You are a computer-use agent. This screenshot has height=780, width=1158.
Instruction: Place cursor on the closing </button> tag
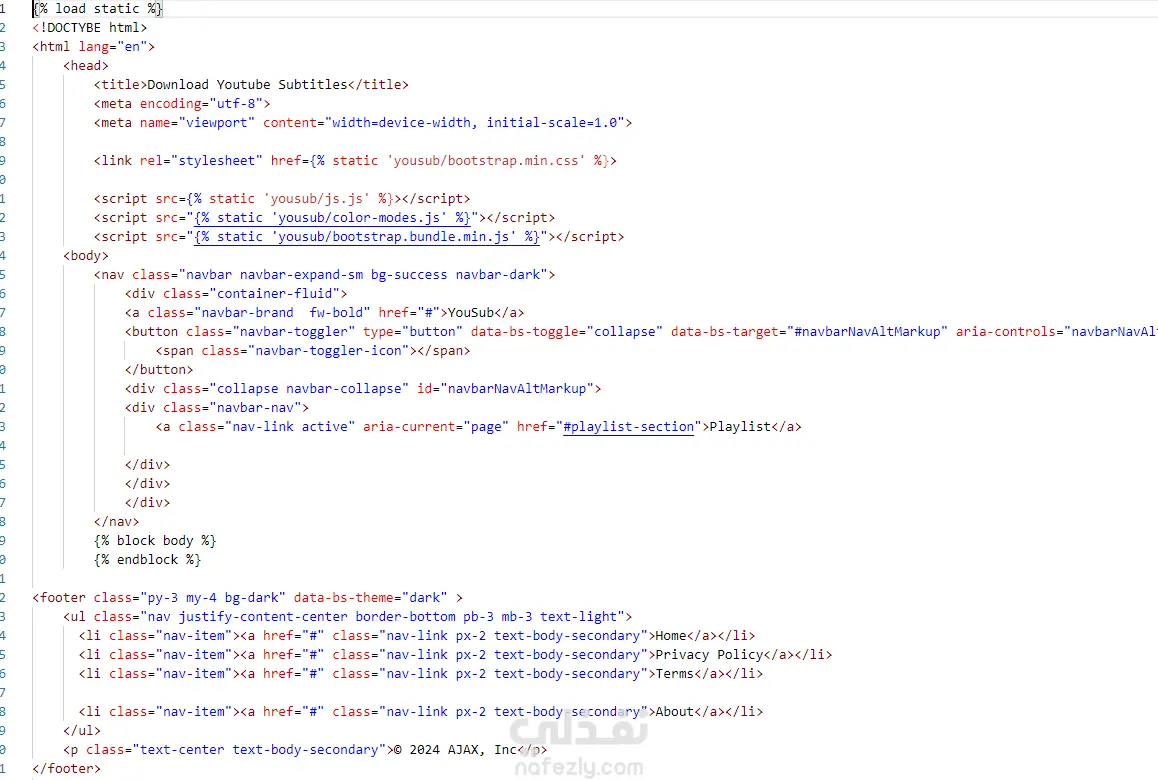click(159, 370)
